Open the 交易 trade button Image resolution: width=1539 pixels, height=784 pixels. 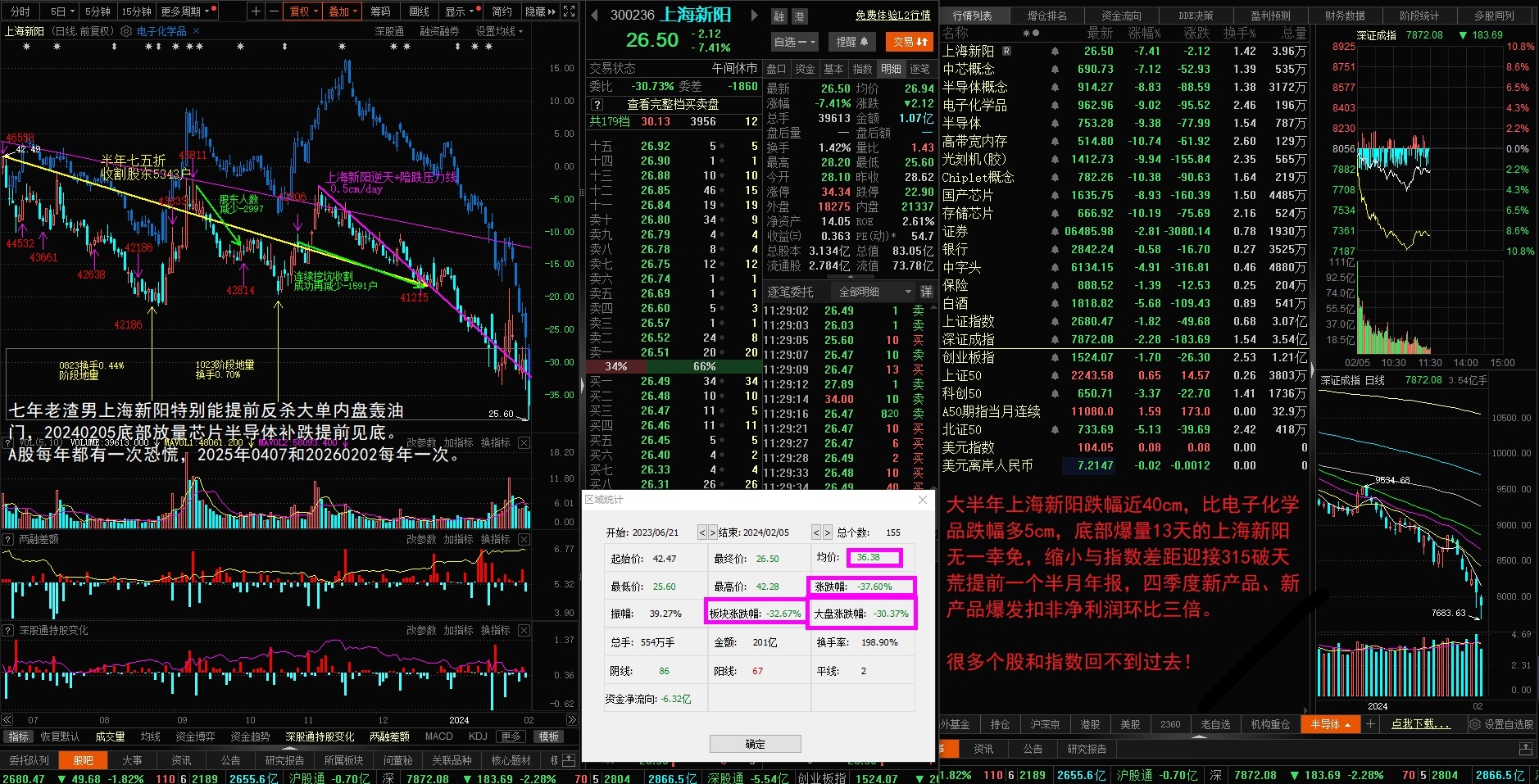(910, 41)
